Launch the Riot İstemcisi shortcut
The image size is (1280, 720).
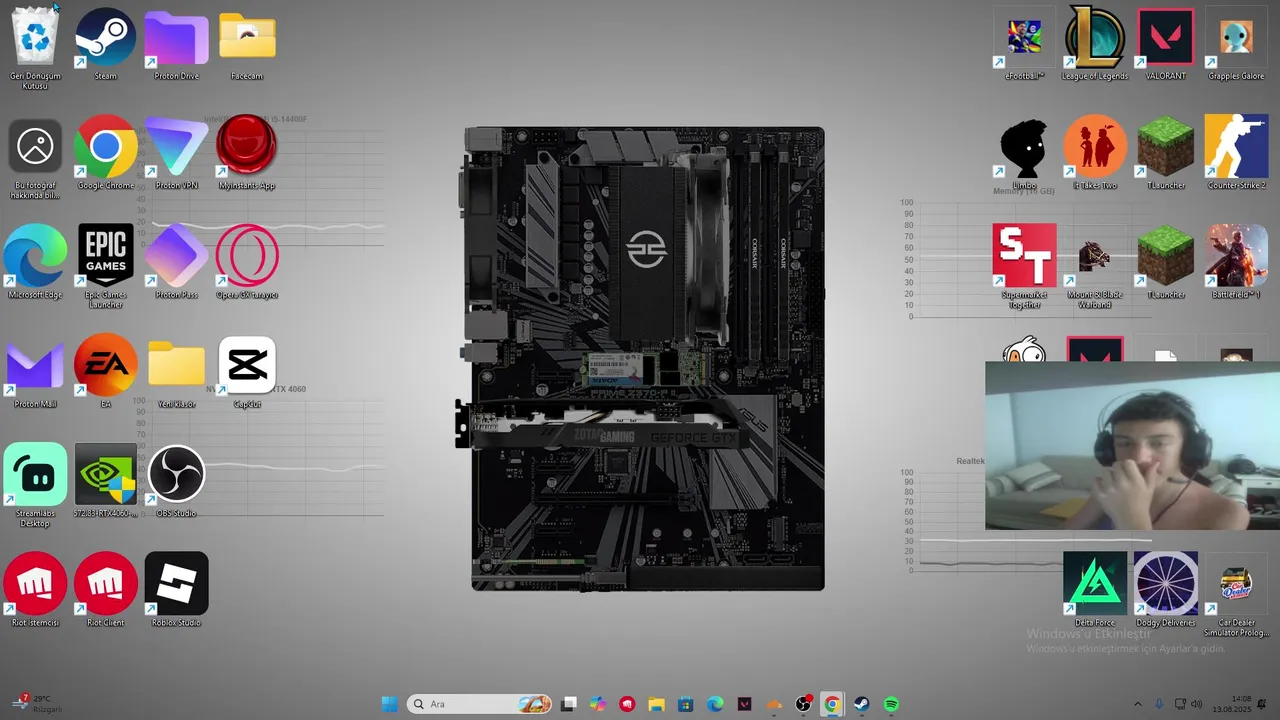click(36, 590)
